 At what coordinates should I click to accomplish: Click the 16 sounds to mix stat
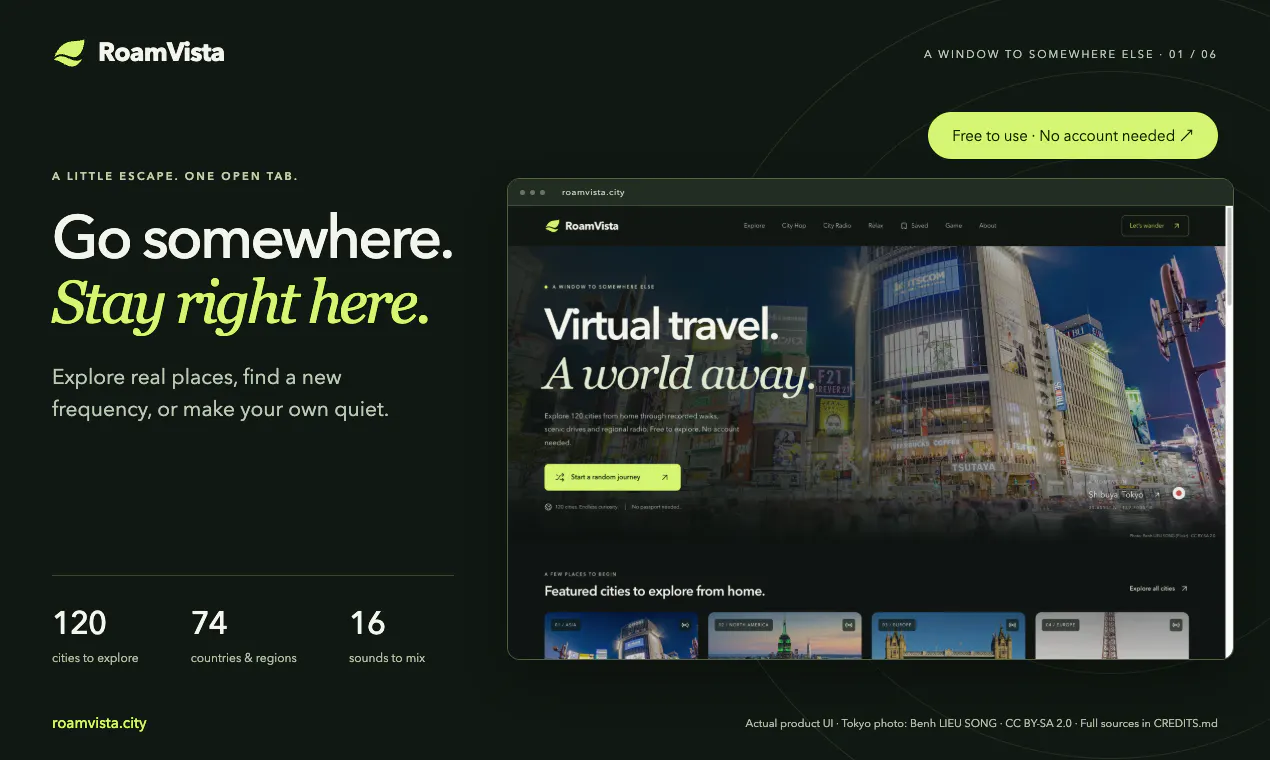coord(387,636)
